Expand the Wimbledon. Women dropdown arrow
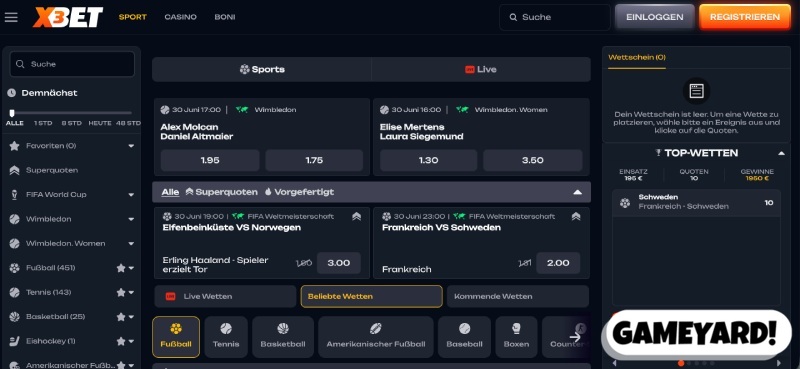Viewport: 800px width, 369px height. coord(131,244)
